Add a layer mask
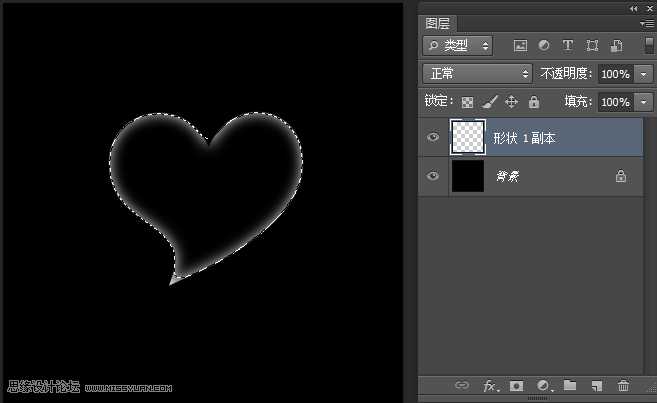Image resolution: width=657 pixels, height=403 pixels. (517, 385)
